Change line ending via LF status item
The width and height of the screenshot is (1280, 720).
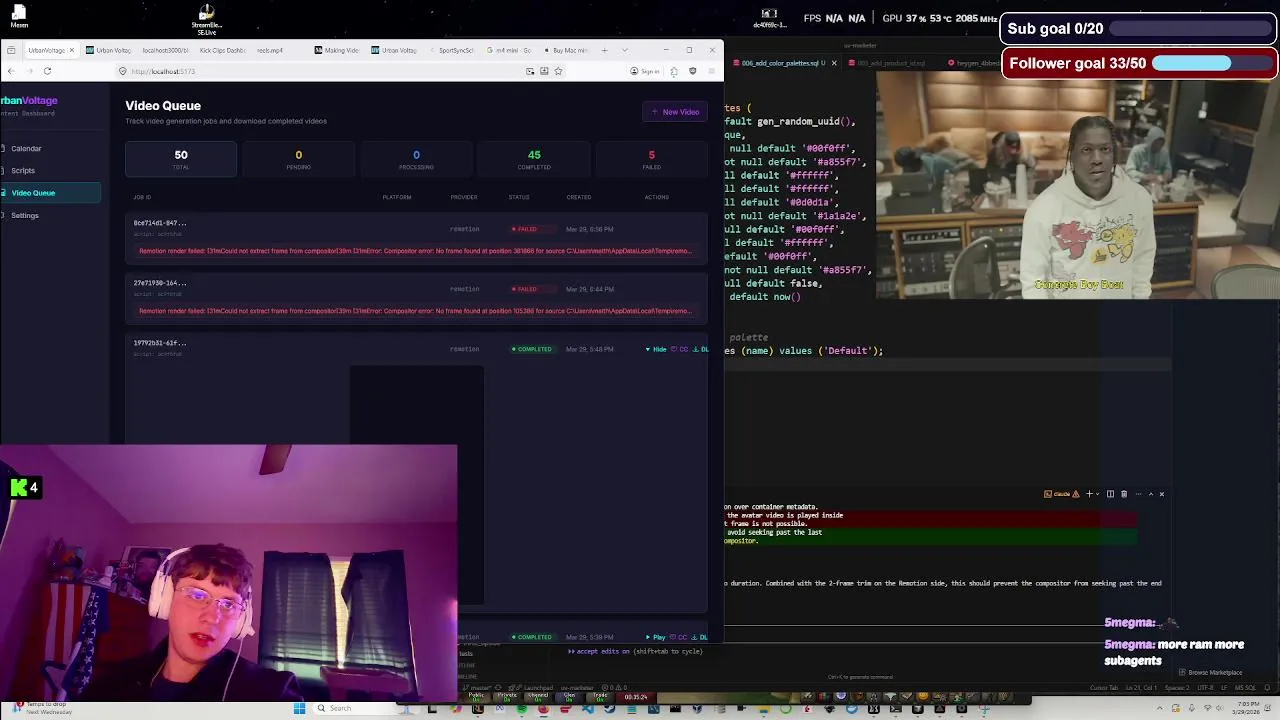[x=1225, y=688]
